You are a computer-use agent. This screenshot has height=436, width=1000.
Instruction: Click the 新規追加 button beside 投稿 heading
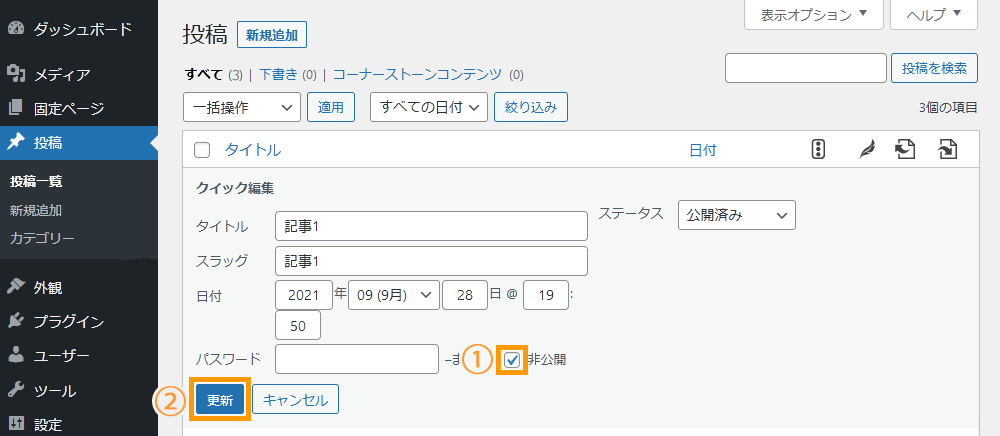[x=272, y=34]
